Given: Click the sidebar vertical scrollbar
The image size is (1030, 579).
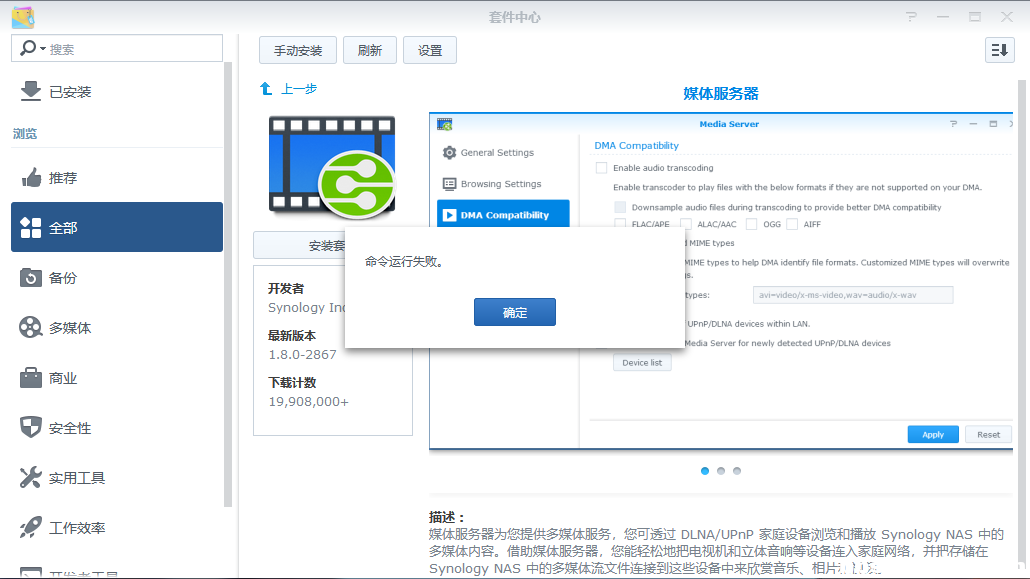Looking at the screenshot, I should (228, 284).
